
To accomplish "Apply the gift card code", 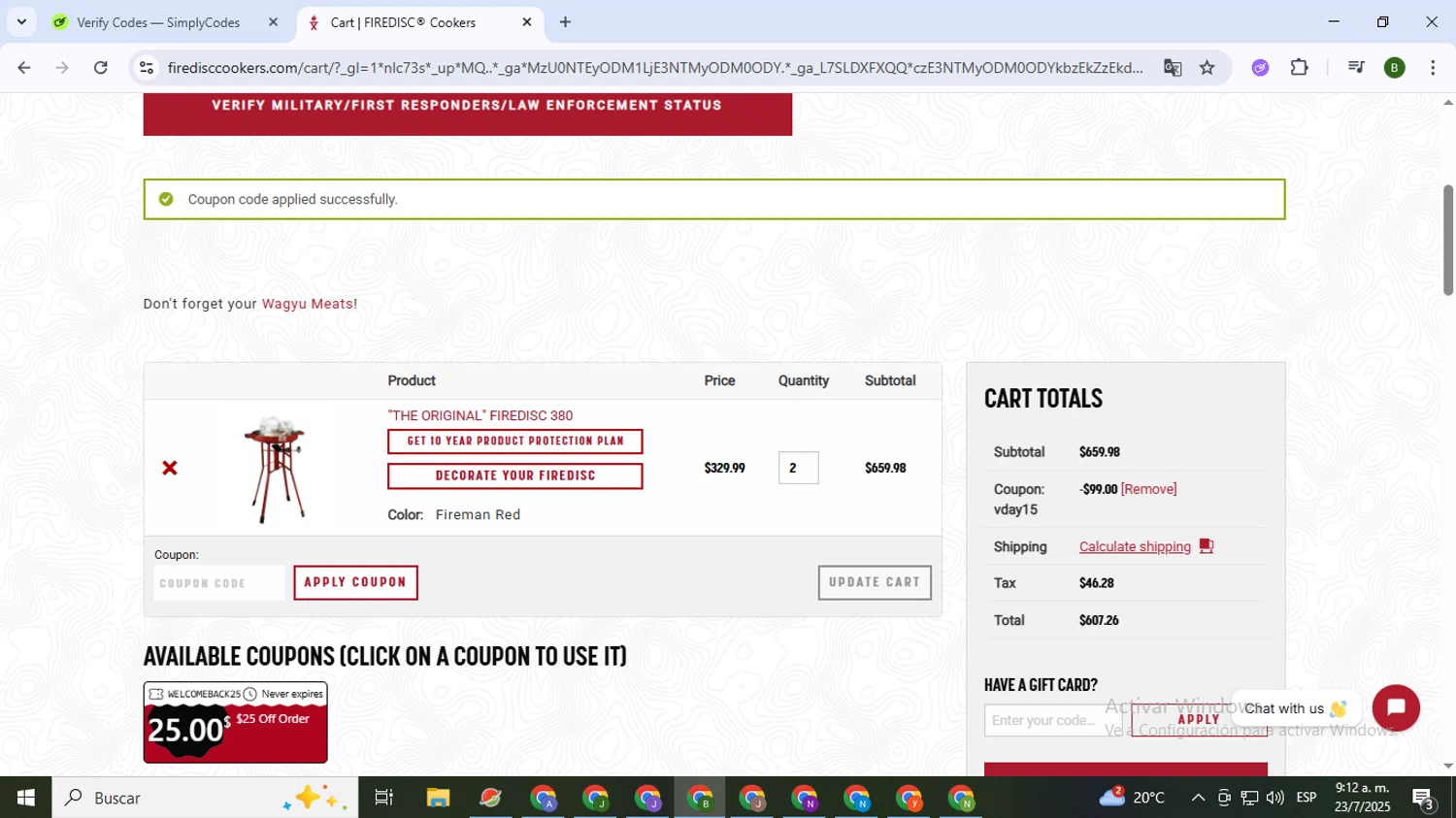I will click(1199, 720).
